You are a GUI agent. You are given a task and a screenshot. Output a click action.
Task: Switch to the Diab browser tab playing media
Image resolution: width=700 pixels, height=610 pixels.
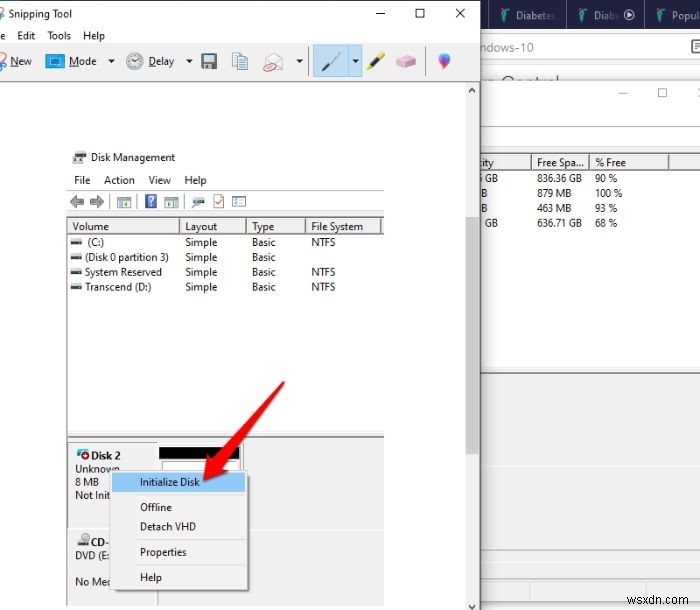click(x=605, y=15)
